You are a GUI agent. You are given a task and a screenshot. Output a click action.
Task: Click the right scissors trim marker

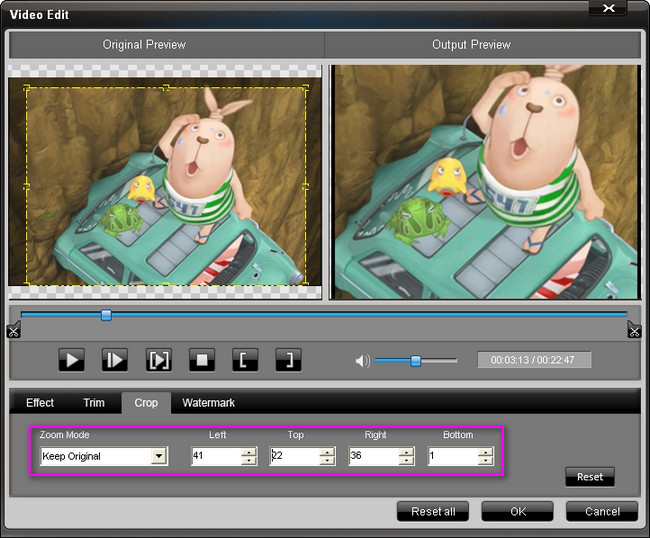click(x=634, y=330)
